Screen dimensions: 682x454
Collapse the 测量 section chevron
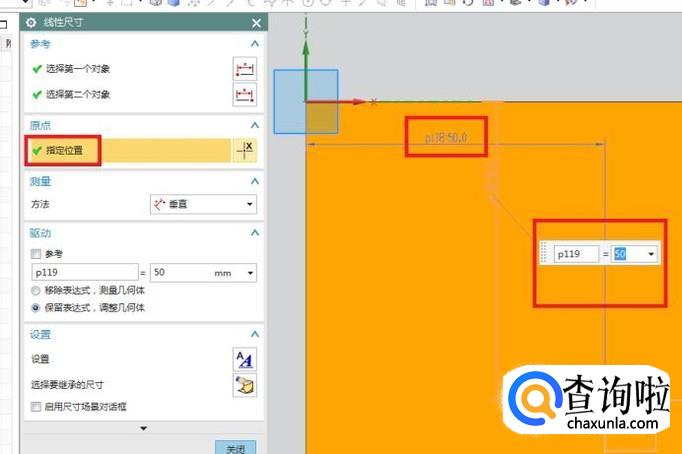(x=255, y=181)
